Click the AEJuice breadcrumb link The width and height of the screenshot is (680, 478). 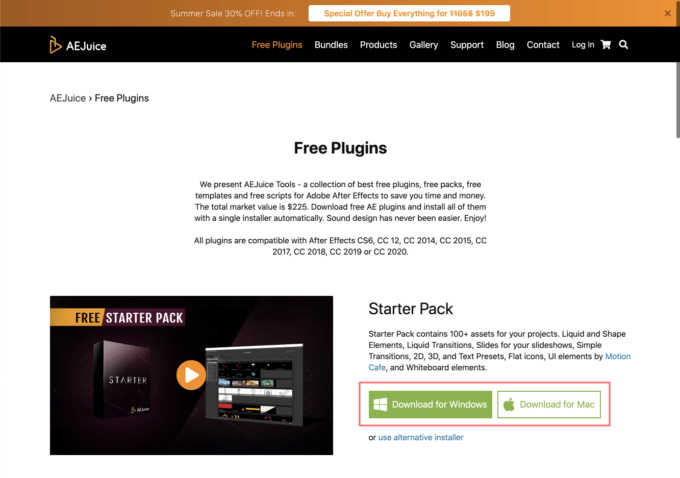pos(68,98)
